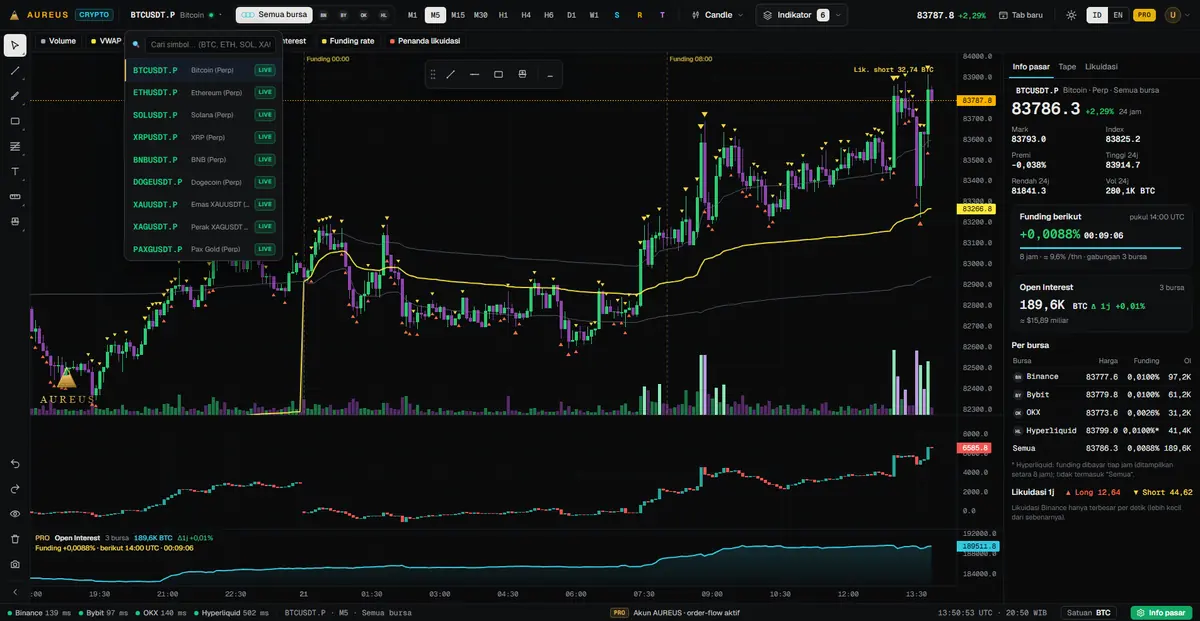Select the rectangle shape tool in left sidebar
Screen dimensions: 1200x621
(x=15, y=121)
